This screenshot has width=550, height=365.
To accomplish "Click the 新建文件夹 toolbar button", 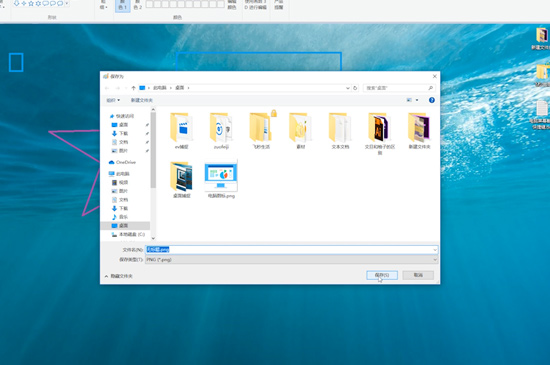I will click(142, 100).
